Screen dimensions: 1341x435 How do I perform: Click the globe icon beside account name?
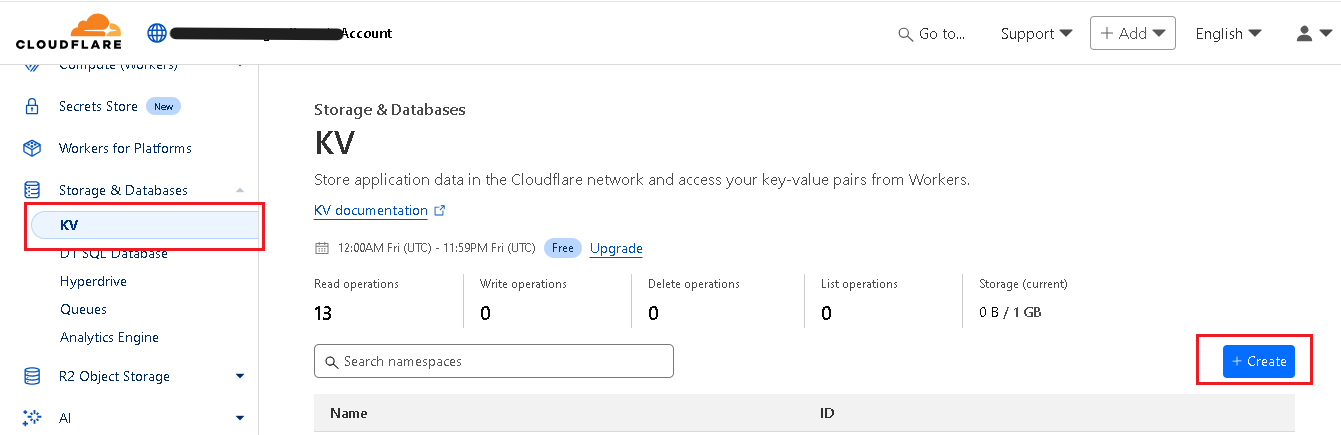click(x=157, y=33)
